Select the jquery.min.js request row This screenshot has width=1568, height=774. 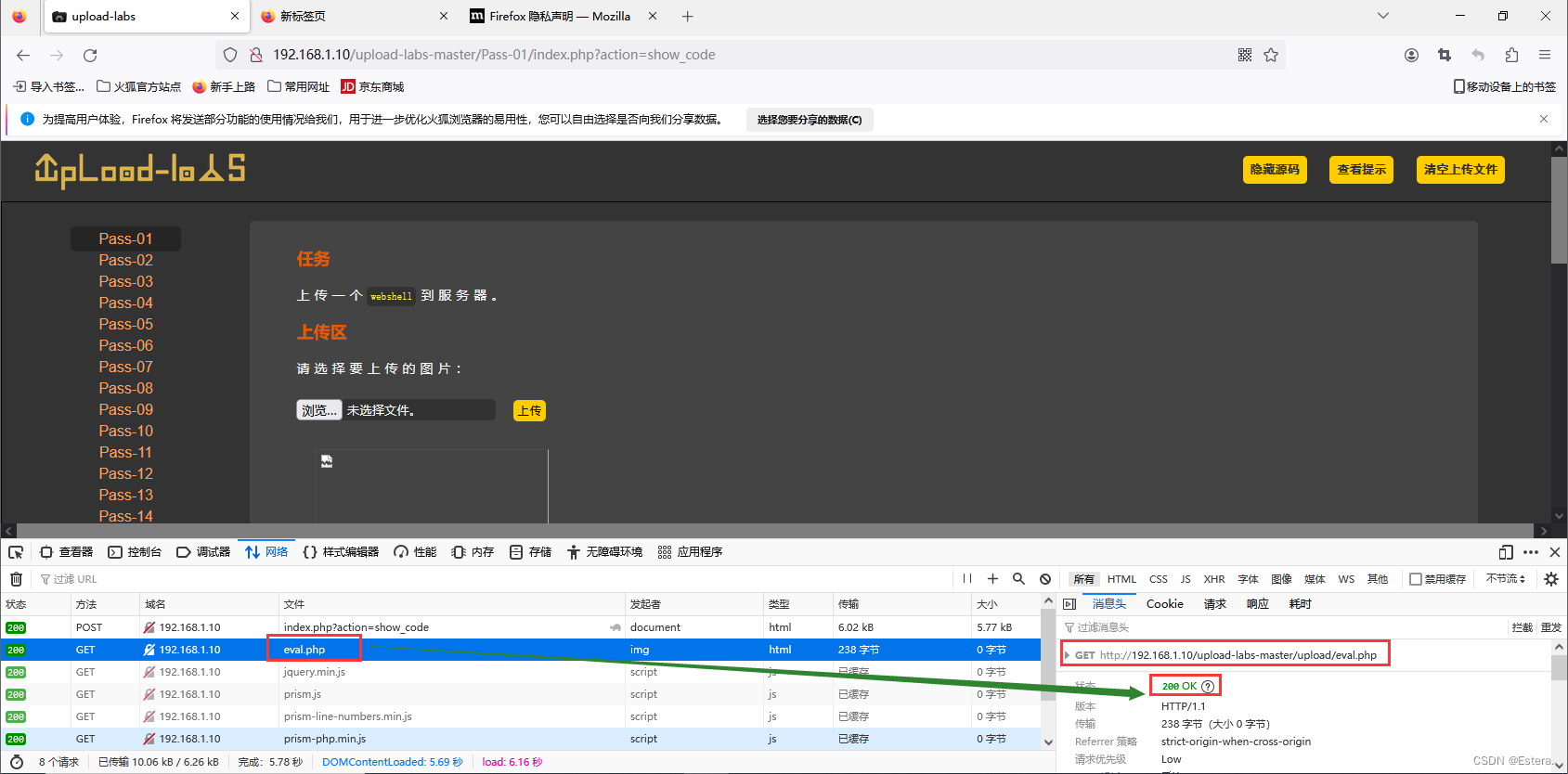(522, 672)
